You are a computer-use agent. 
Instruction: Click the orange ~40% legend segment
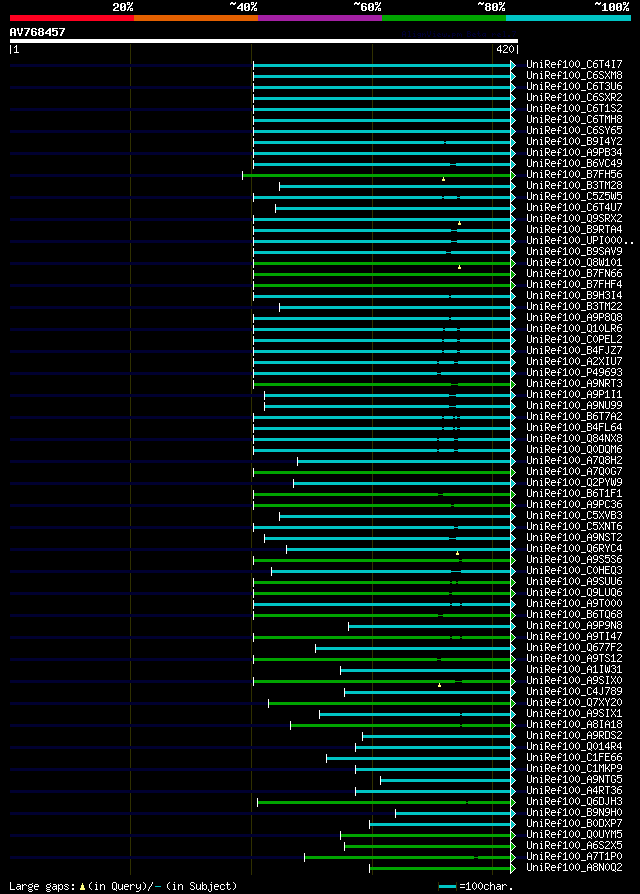pos(196,18)
